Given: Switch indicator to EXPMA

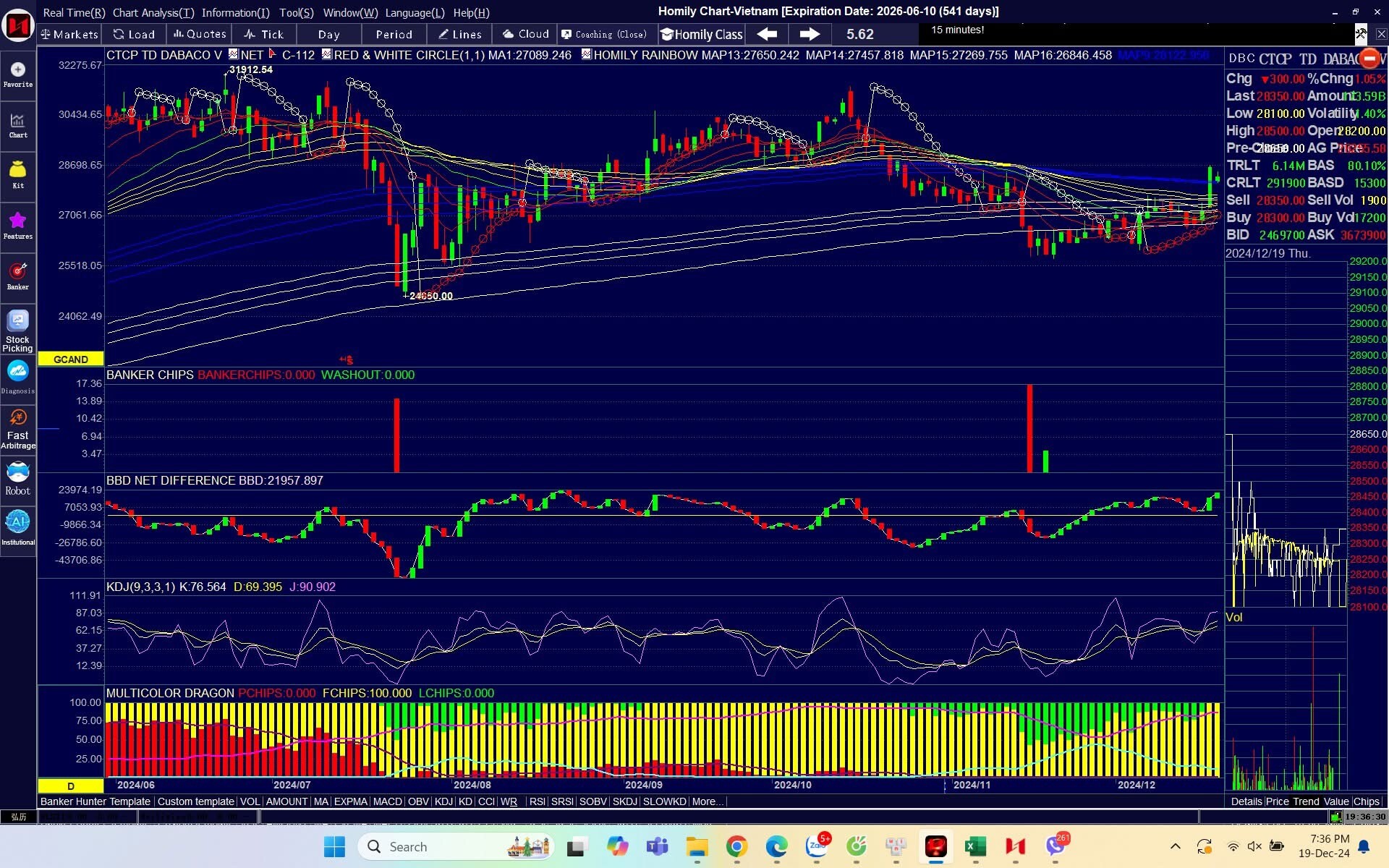Looking at the screenshot, I should pos(351,801).
